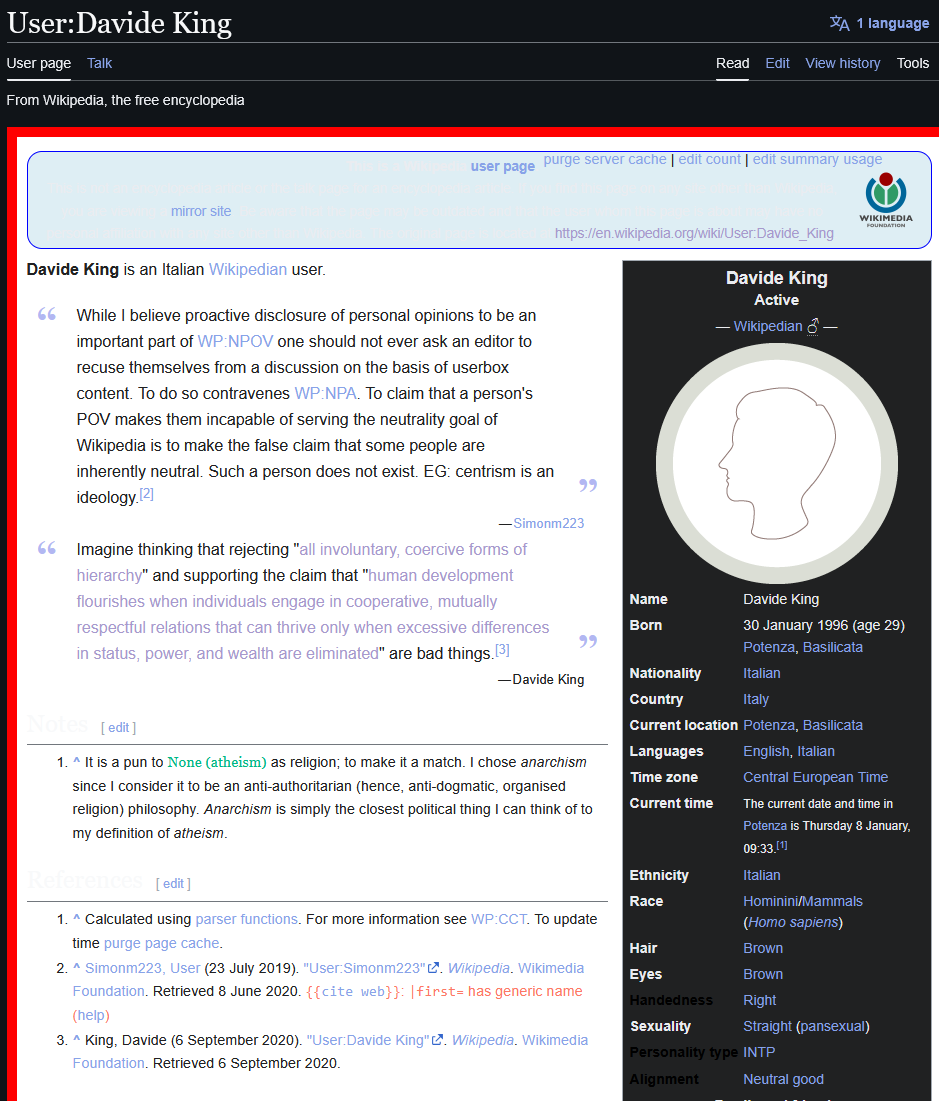
Task: Click back-reference caret of reference 1
Action: click(x=77, y=918)
